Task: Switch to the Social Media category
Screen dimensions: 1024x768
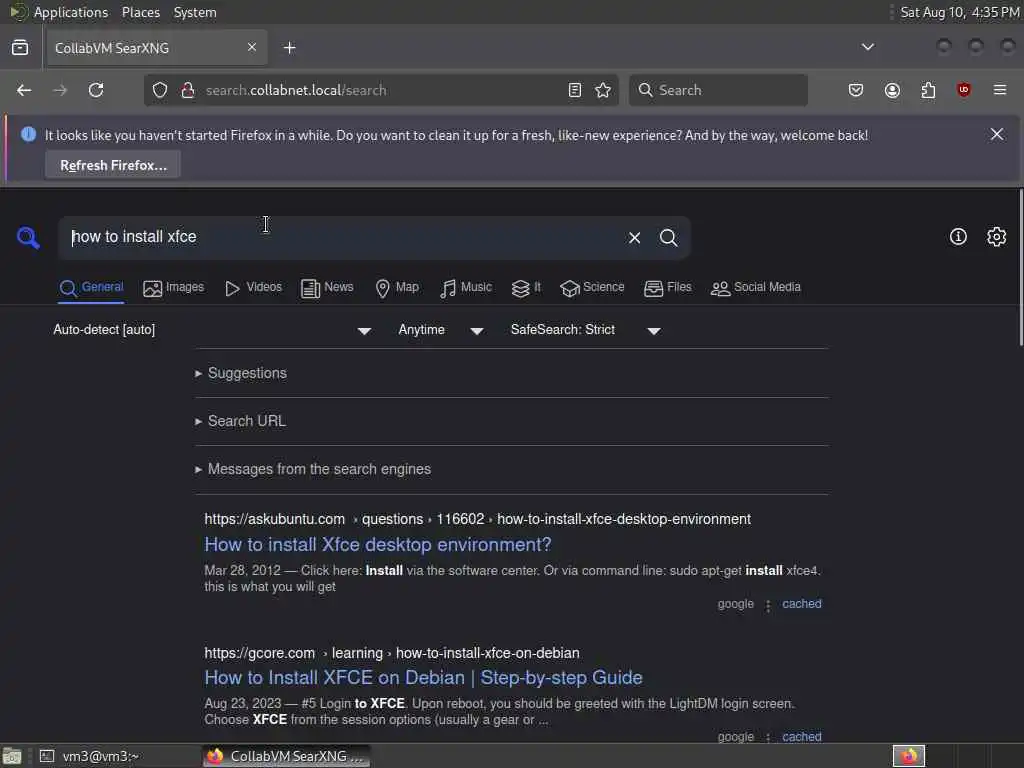Action: tap(756, 287)
